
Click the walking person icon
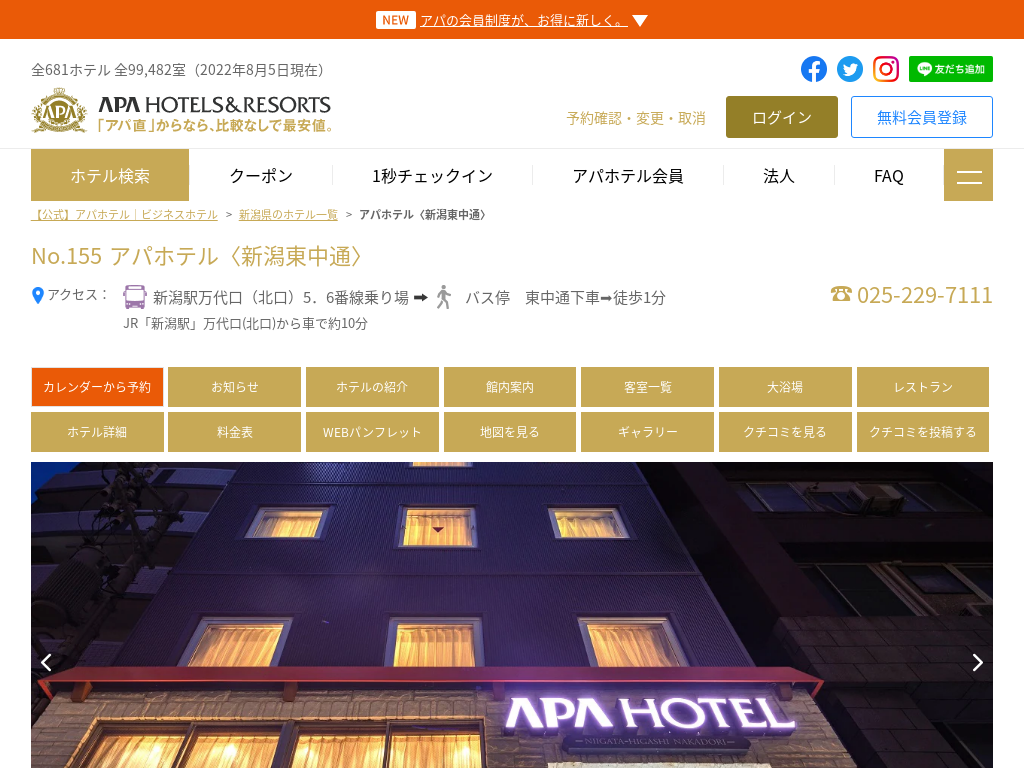(x=444, y=297)
